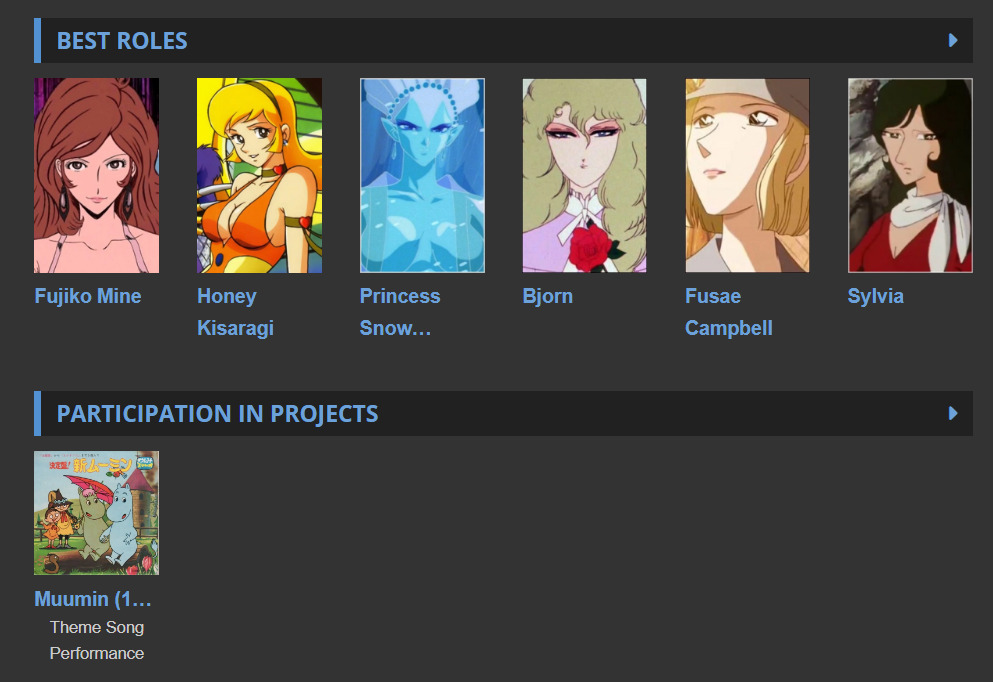Expand the Participation in Projects arrow
Image resolution: width=993 pixels, height=682 pixels.
coord(952,414)
